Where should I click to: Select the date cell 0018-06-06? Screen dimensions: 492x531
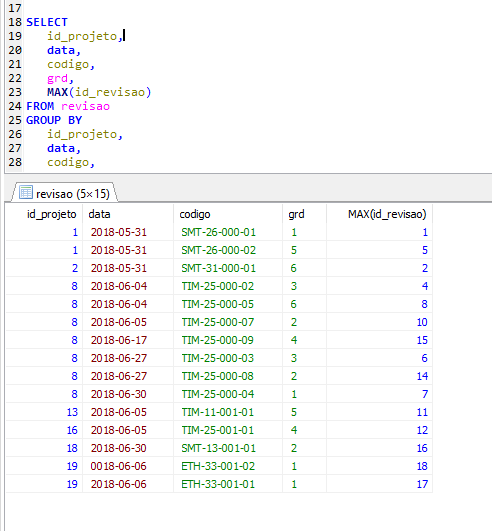coord(128,466)
